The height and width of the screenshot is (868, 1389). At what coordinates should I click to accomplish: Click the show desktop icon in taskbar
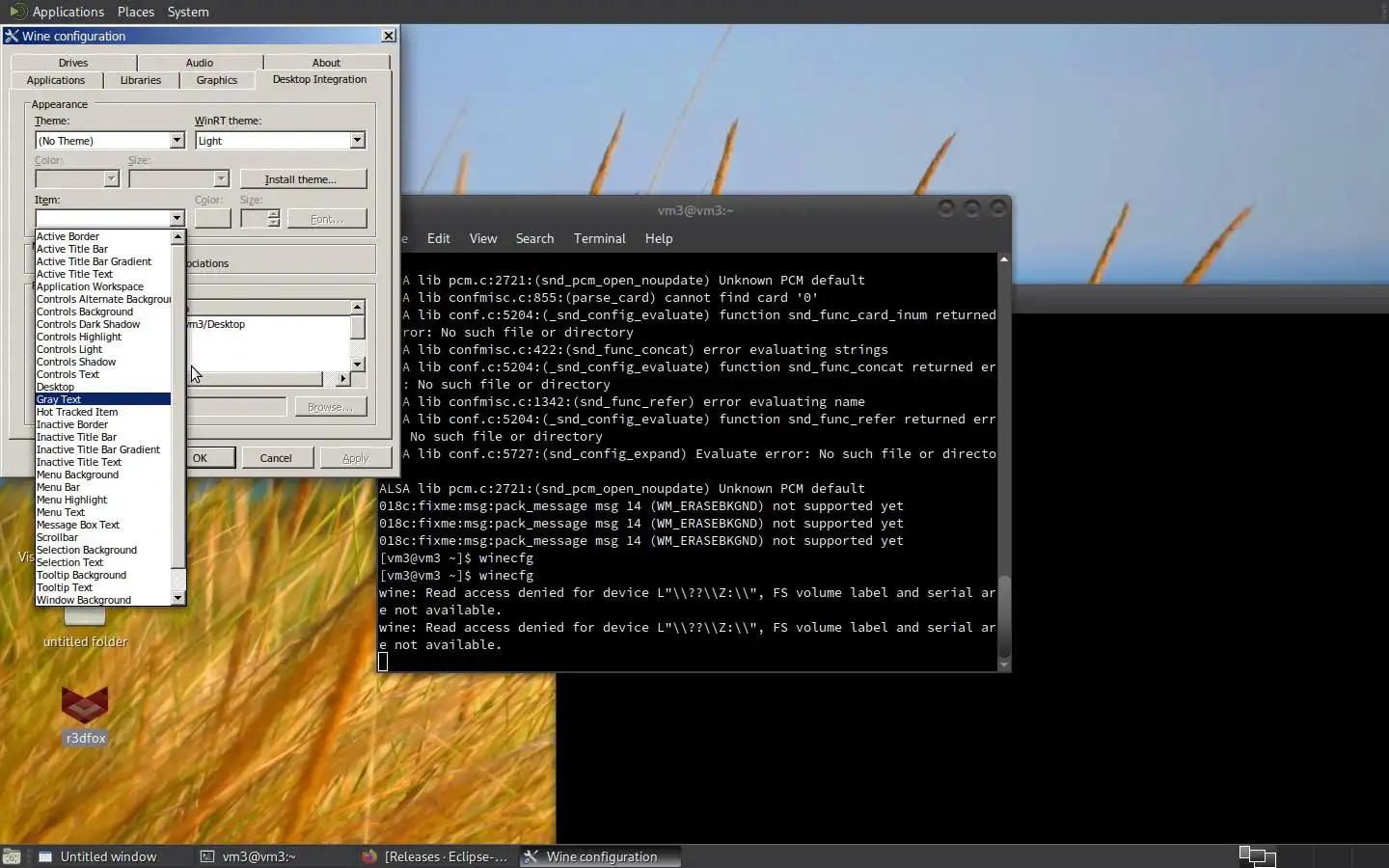(12, 856)
